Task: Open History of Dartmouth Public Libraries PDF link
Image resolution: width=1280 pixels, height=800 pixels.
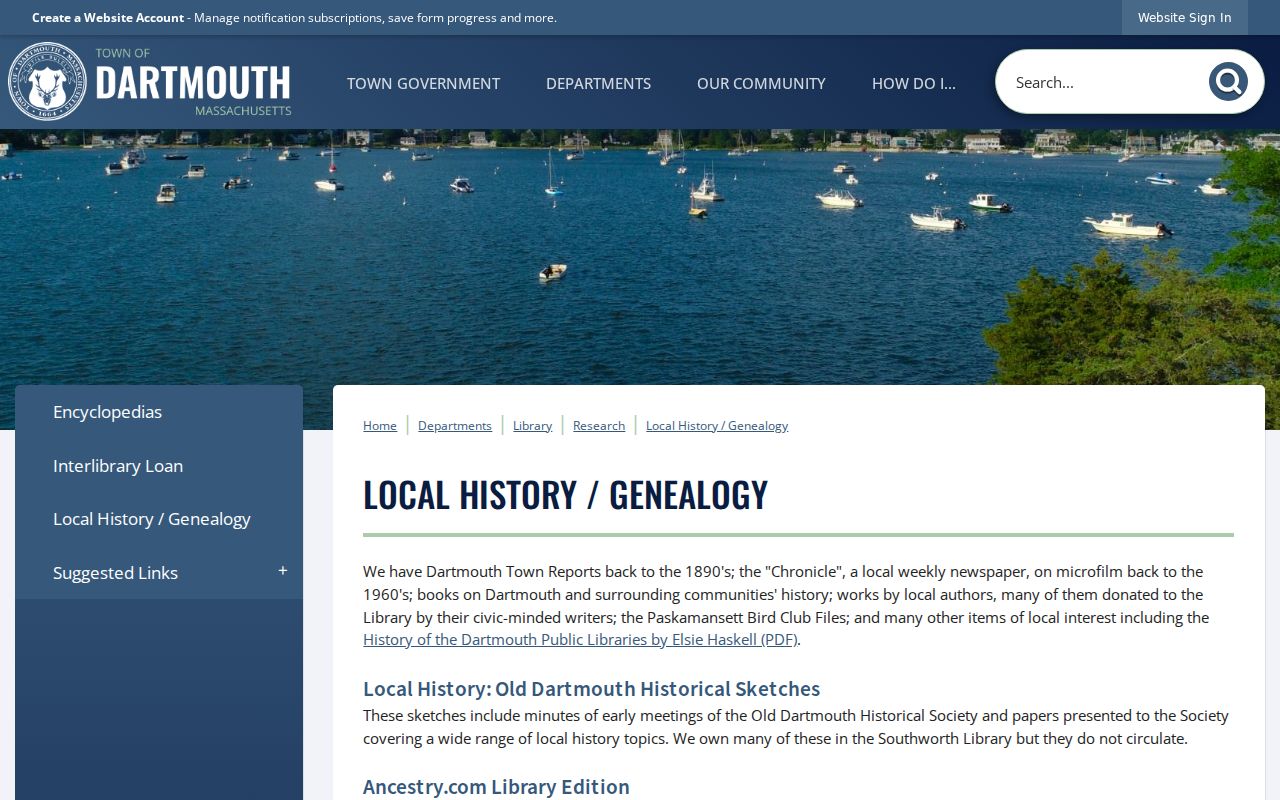Action: [x=580, y=640]
